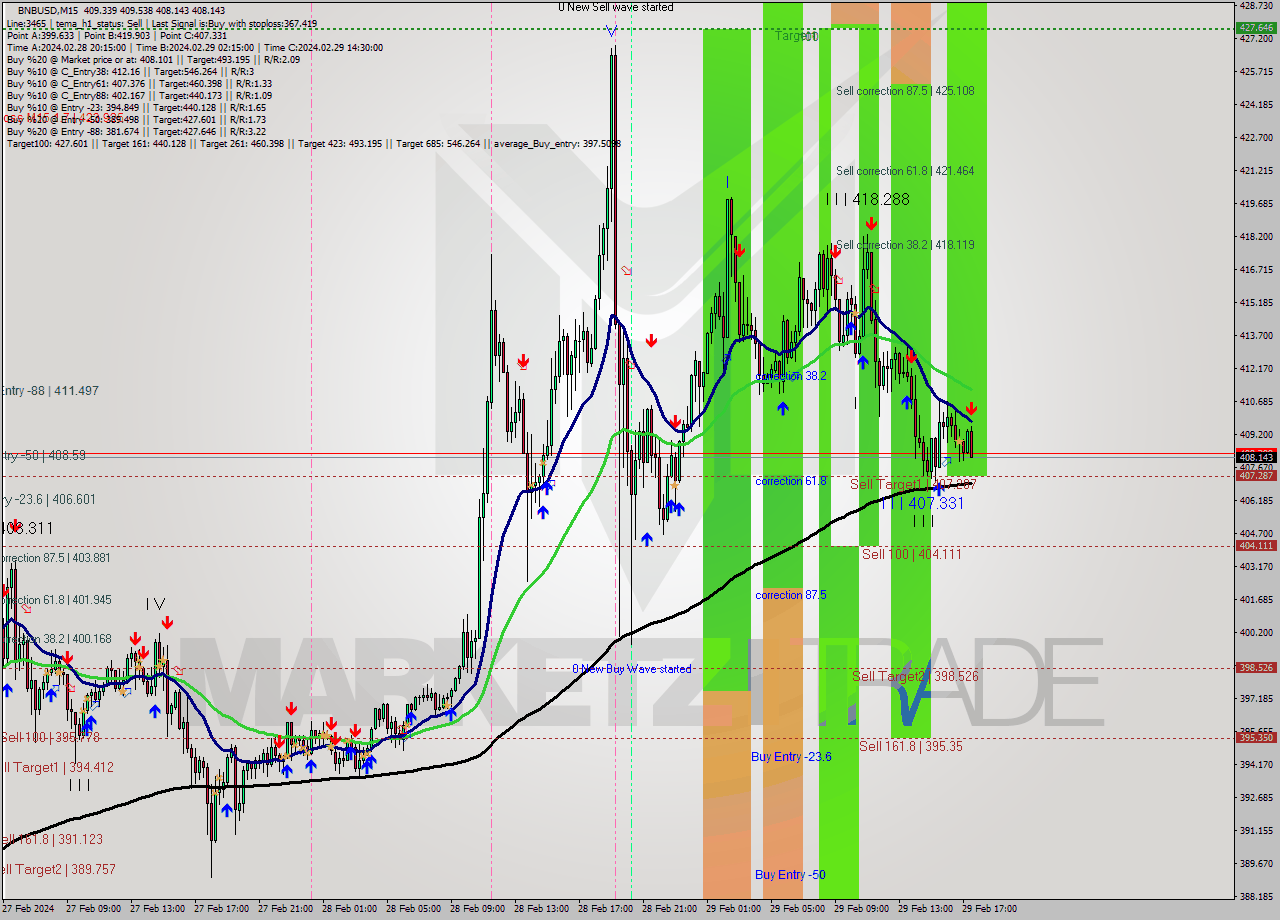Select the tema_h1_status Sell line at top
The width and height of the screenshot is (1280, 920).
(163, 23)
